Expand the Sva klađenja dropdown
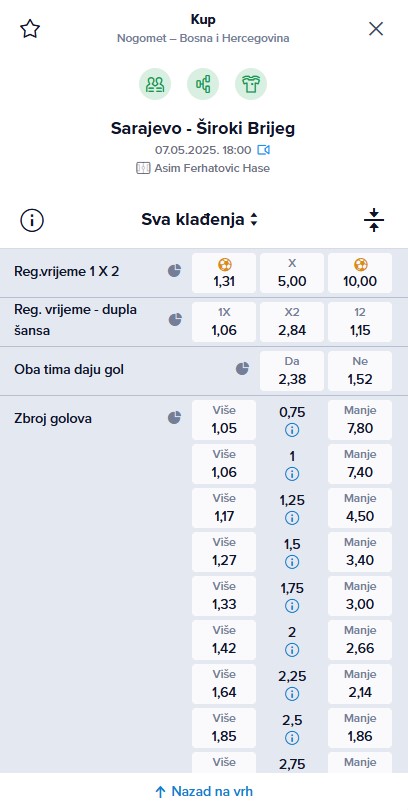Image resolution: width=408 pixels, height=810 pixels. (x=199, y=220)
